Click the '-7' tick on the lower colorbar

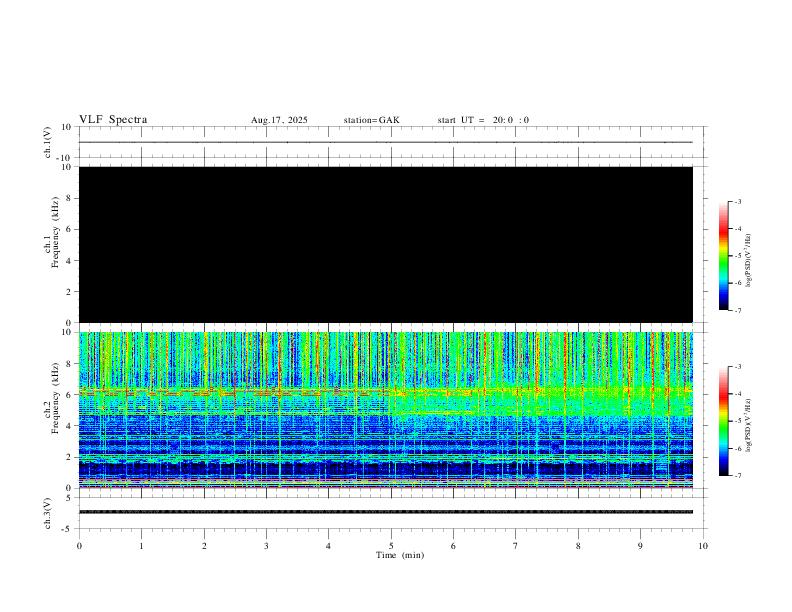(x=737, y=476)
